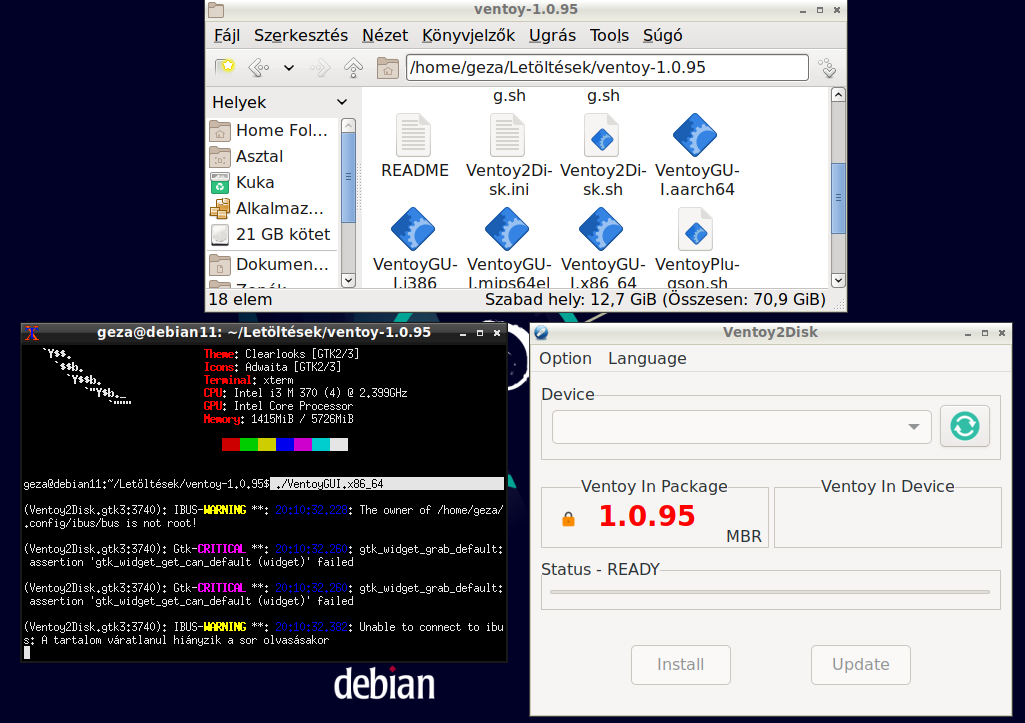Image resolution: width=1025 pixels, height=723 pixels.
Task: Click the sidebar scroll down arrow
Action: [348, 280]
